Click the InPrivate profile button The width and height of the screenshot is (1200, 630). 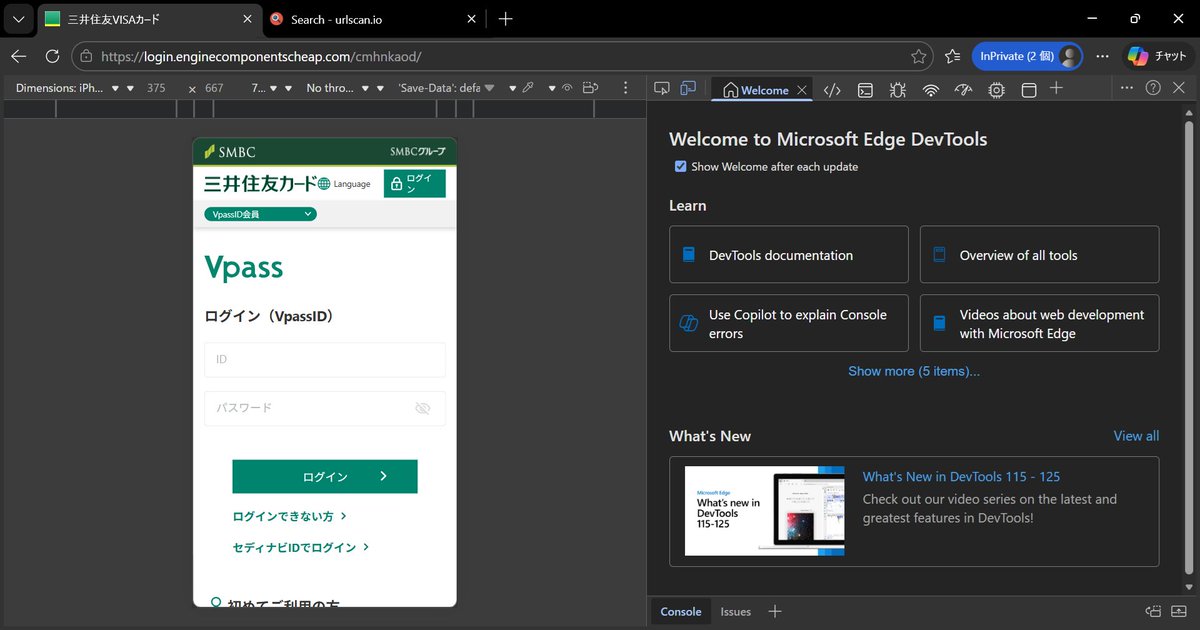[1027, 56]
